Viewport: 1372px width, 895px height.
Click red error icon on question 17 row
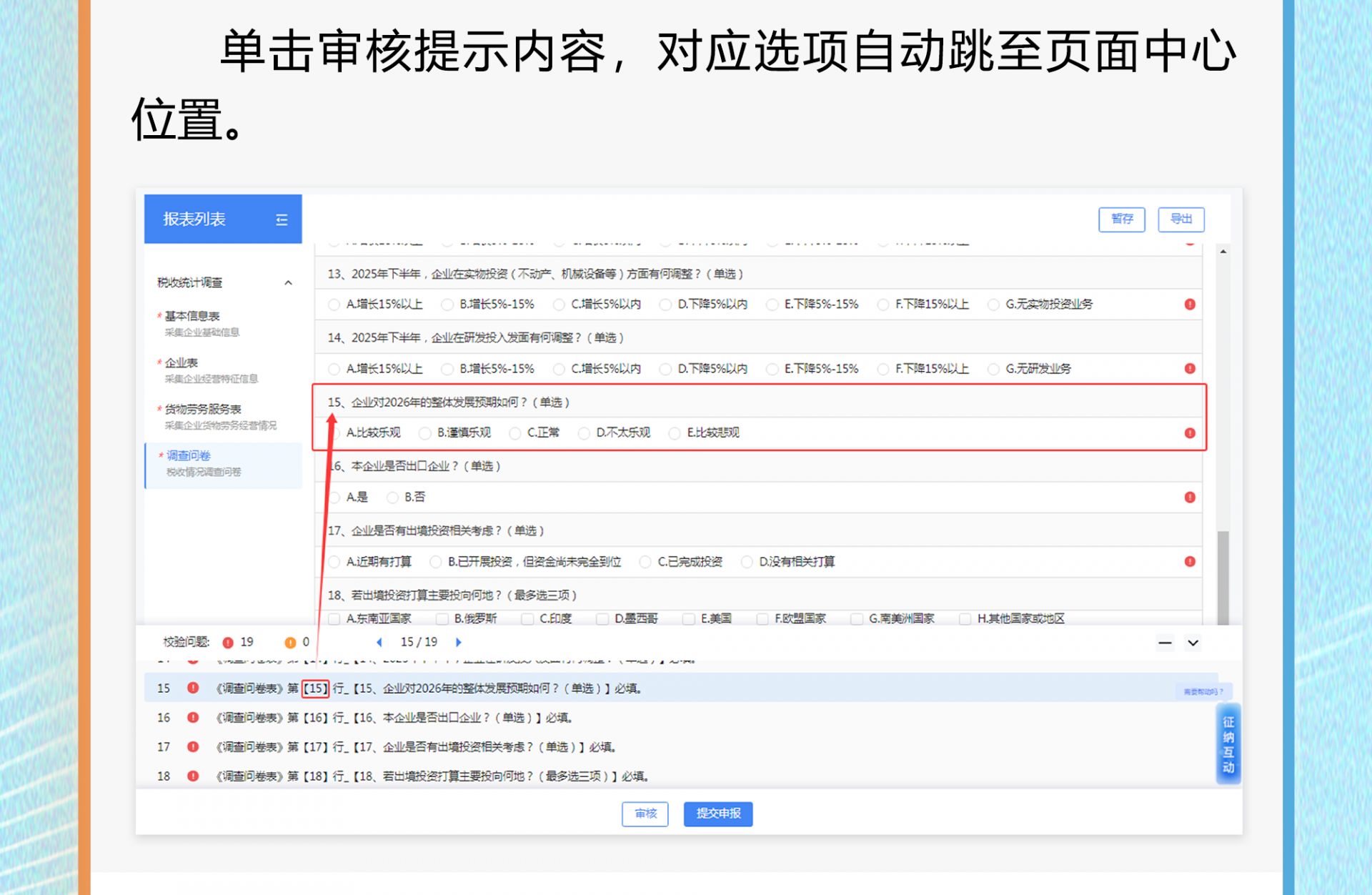click(x=1190, y=562)
